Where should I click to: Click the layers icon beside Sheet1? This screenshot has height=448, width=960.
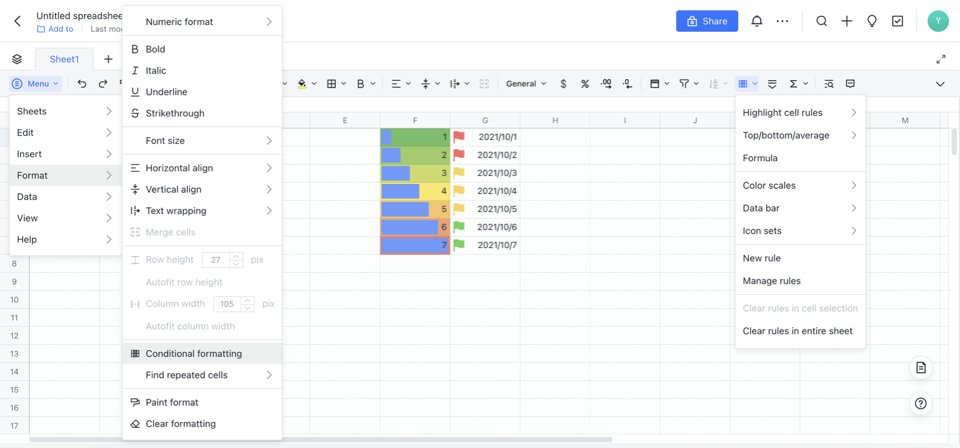[x=17, y=59]
